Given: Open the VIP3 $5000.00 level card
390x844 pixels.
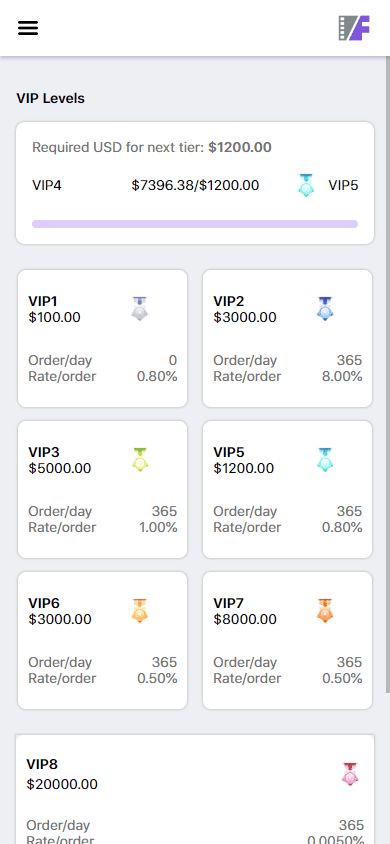Looking at the screenshot, I should pyautogui.click(x=102, y=489).
